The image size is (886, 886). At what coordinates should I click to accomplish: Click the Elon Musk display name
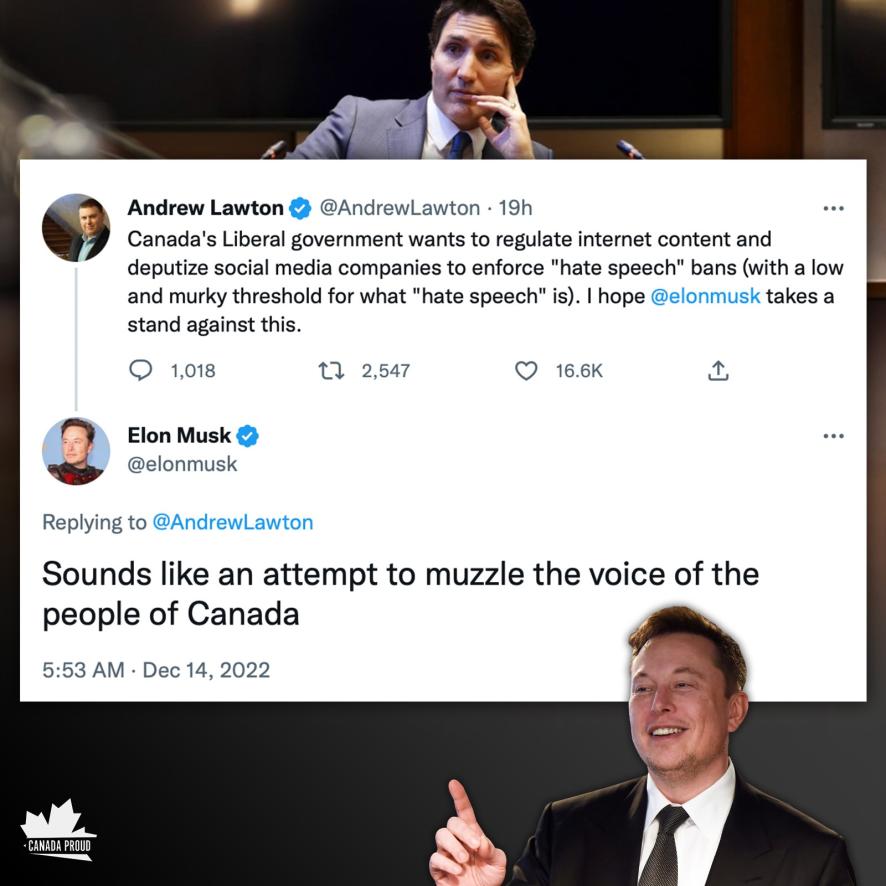pos(179,436)
